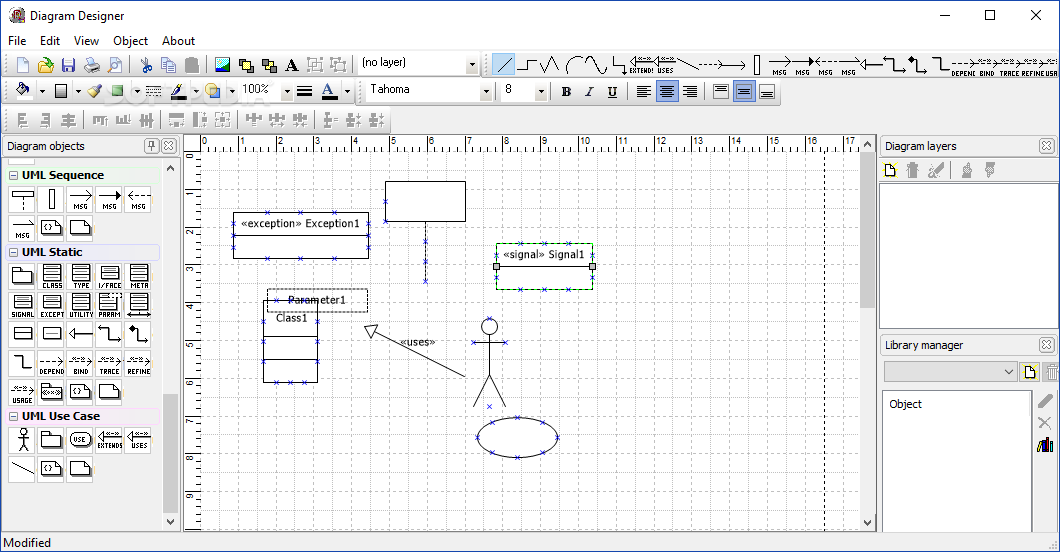Set vertical text alignment to bottom
The width and height of the screenshot is (1060, 552).
[767, 91]
